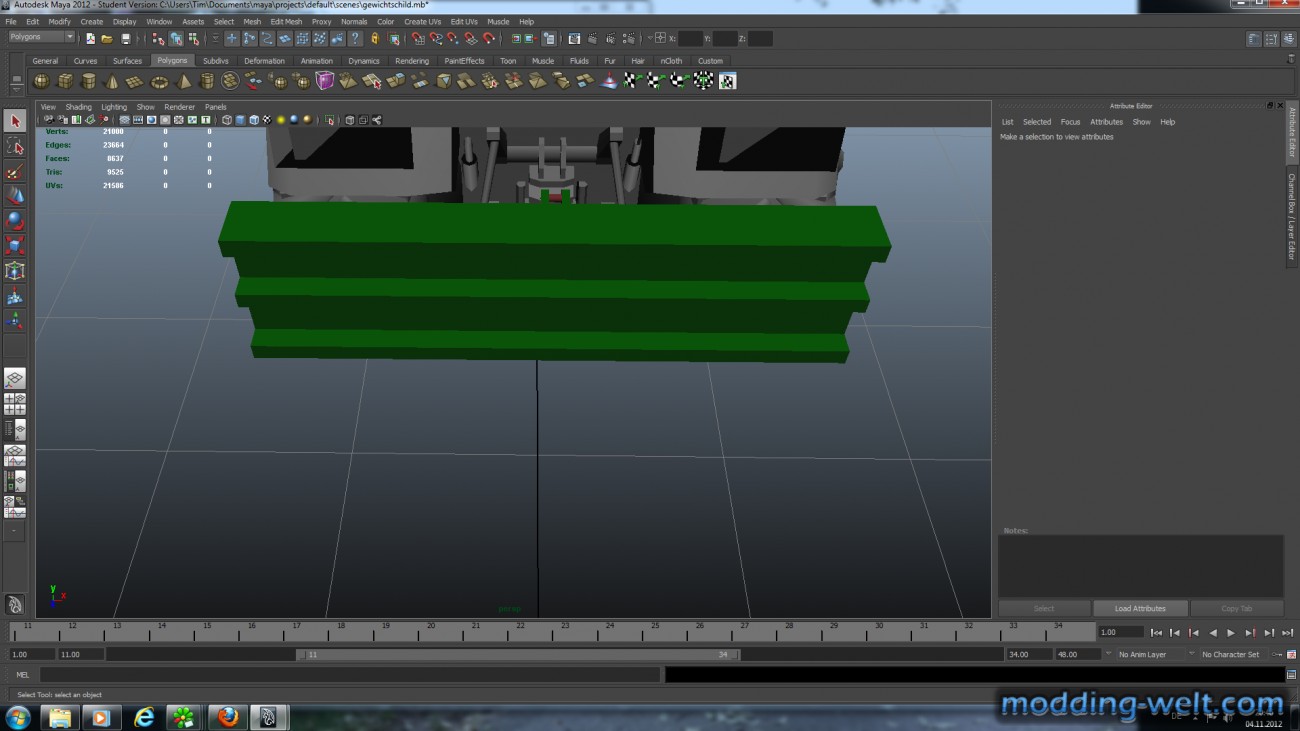1300x731 pixels.
Task: Select the Universal Manipulator tool
Action: (x=15, y=271)
